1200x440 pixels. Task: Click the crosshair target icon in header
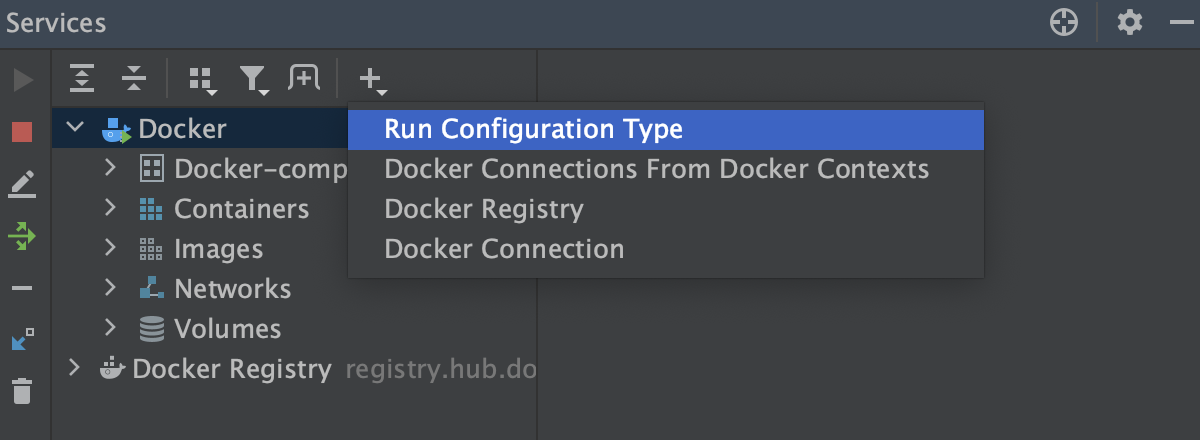click(x=1064, y=22)
